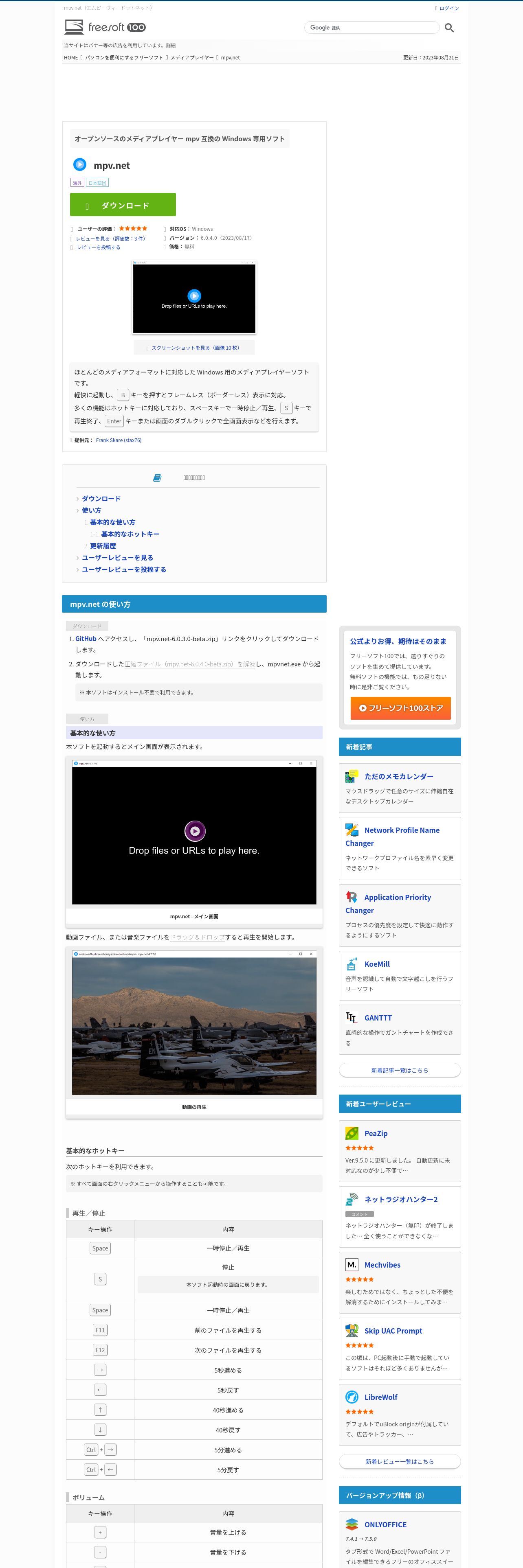Click the ネットラジオハンター2 icon
The height and width of the screenshot is (1568, 523).
tap(352, 1198)
